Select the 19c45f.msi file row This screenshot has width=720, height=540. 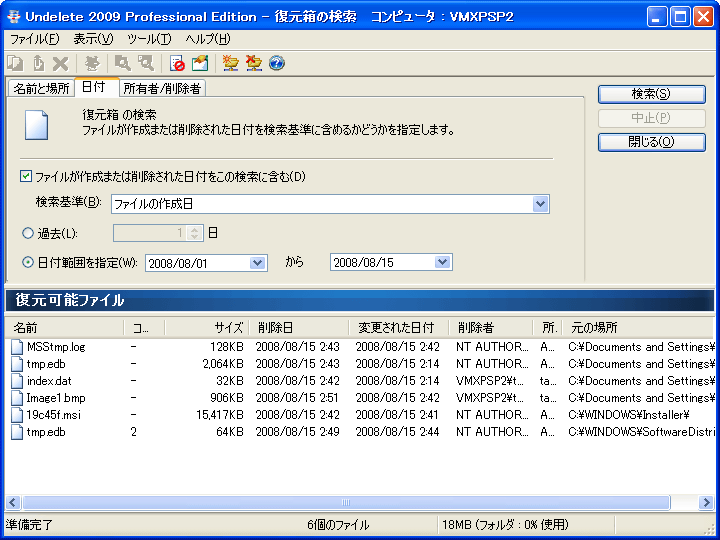(x=360, y=415)
